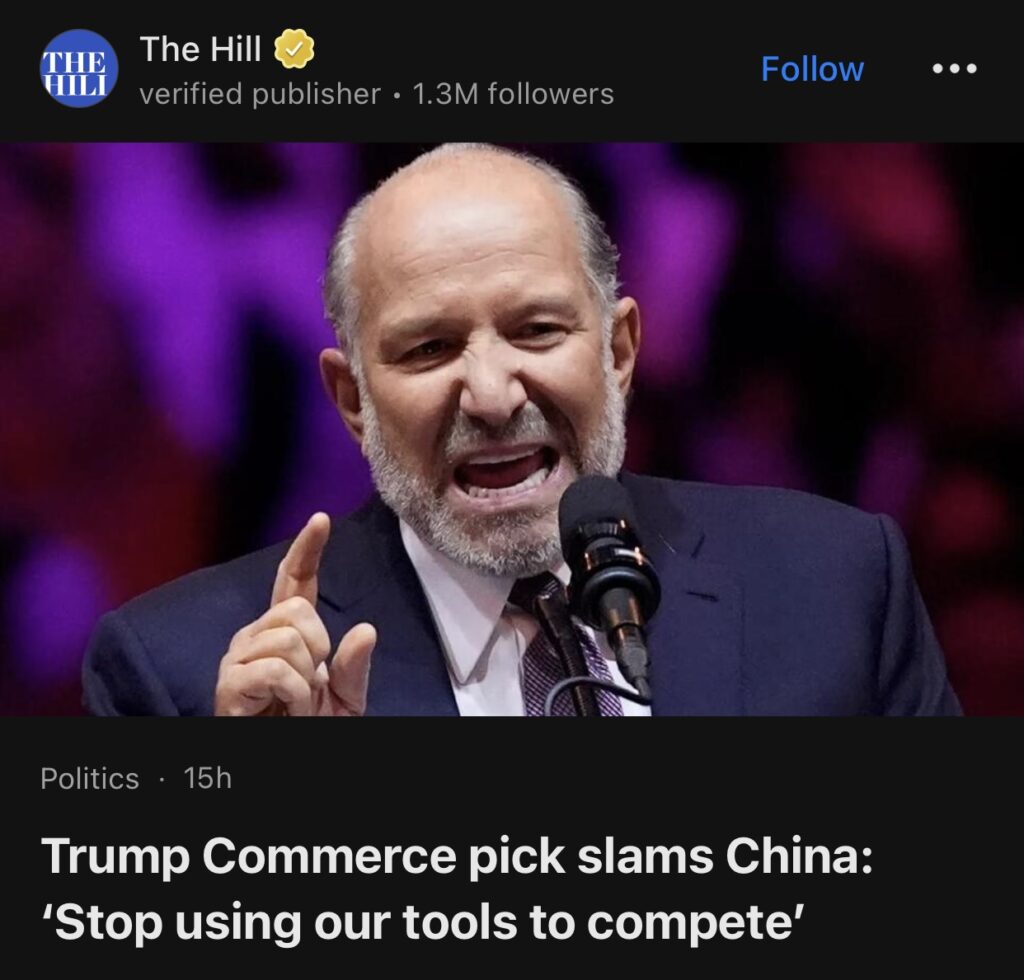This screenshot has height=980, width=1024.
Task: Follow The Hill publisher
Action: point(812,69)
